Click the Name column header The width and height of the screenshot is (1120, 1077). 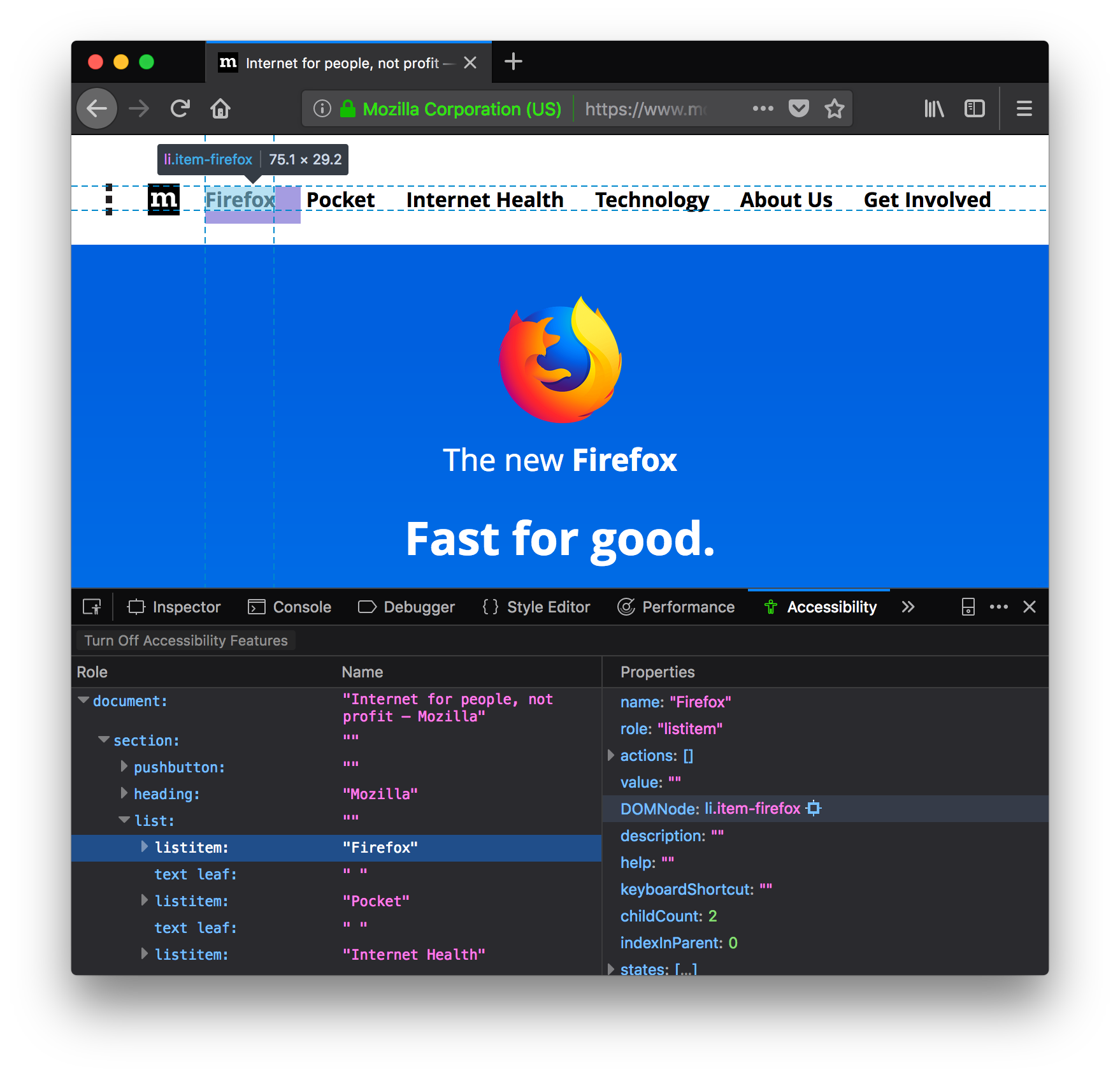click(362, 672)
